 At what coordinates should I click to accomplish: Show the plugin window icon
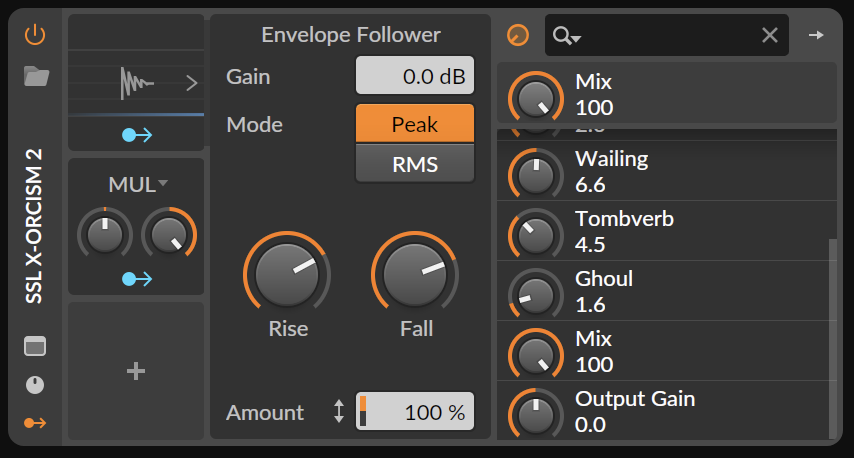[x=35, y=347]
